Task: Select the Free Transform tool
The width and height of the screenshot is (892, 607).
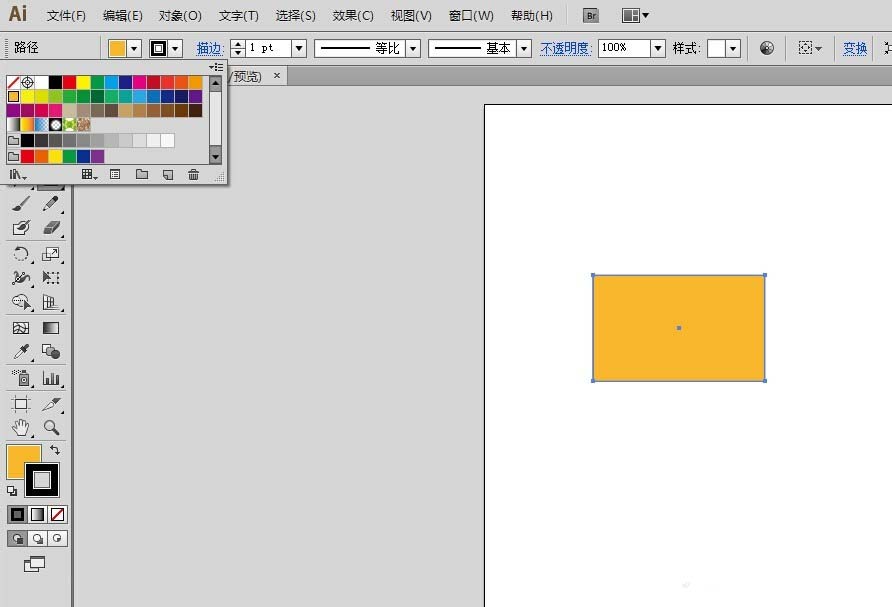Action: click(x=51, y=278)
